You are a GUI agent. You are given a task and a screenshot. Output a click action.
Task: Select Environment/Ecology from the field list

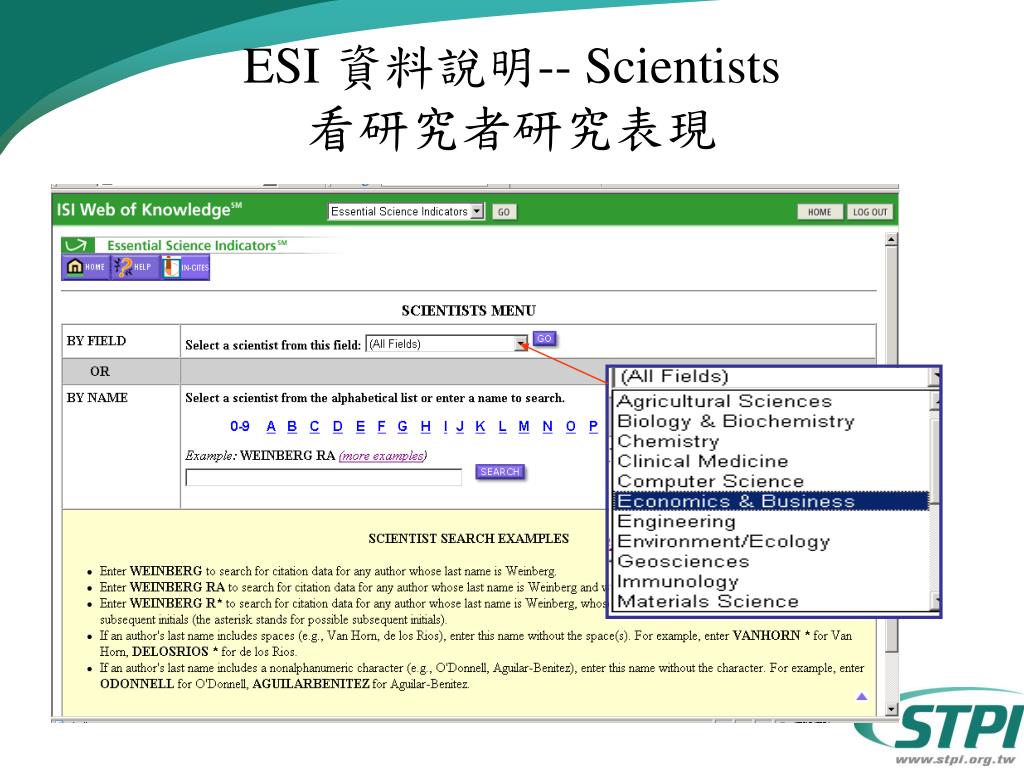[724, 541]
